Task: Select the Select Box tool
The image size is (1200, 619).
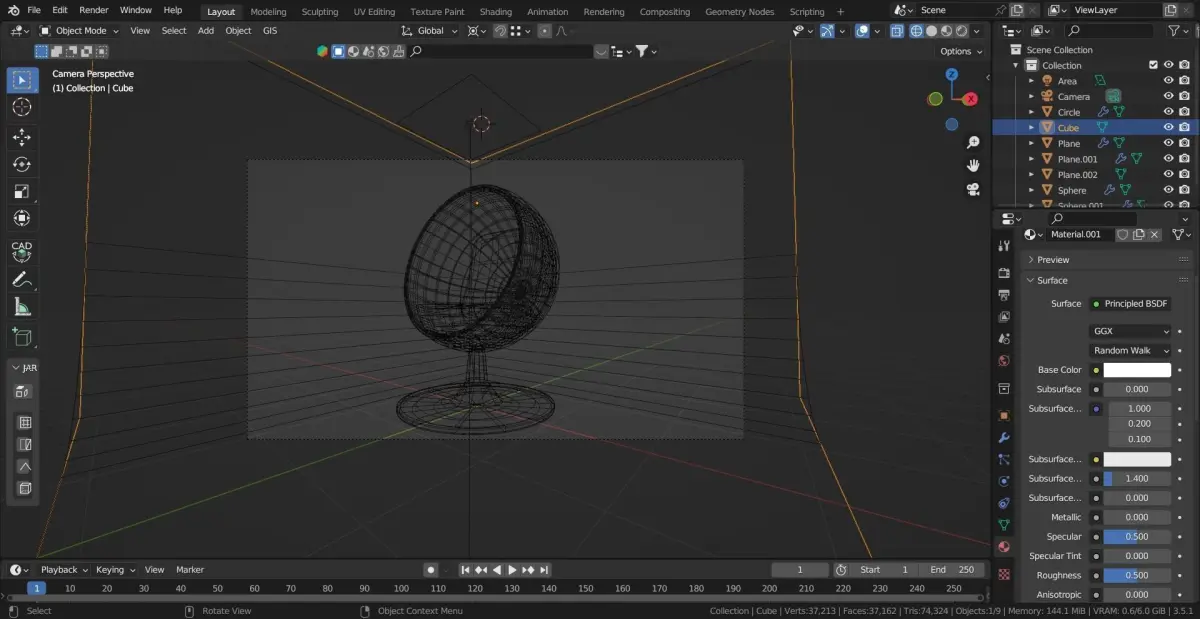Action: click(x=22, y=80)
